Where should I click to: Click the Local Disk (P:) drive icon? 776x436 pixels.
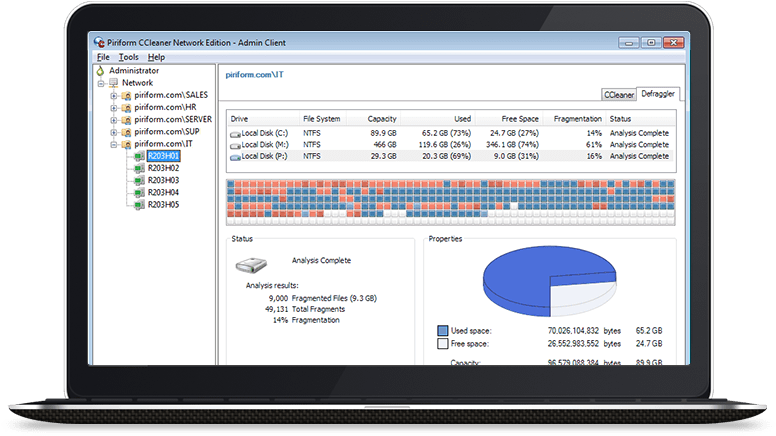[235, 157]
